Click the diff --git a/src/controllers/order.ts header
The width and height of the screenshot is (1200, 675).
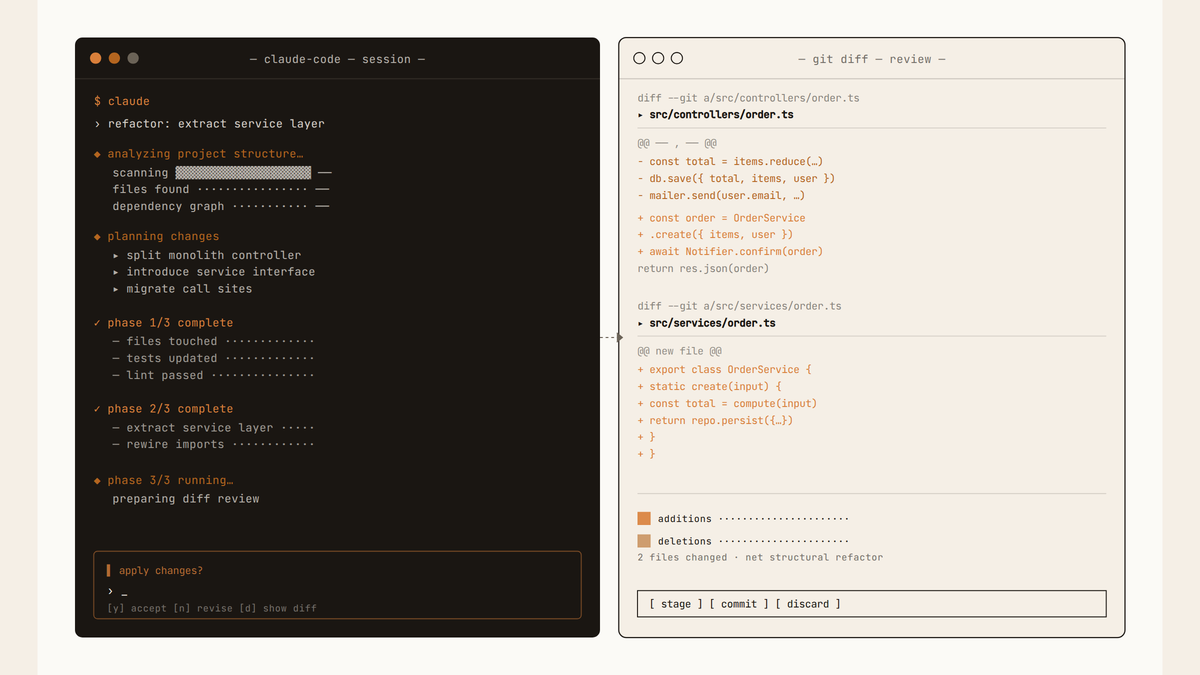point(748,98)
